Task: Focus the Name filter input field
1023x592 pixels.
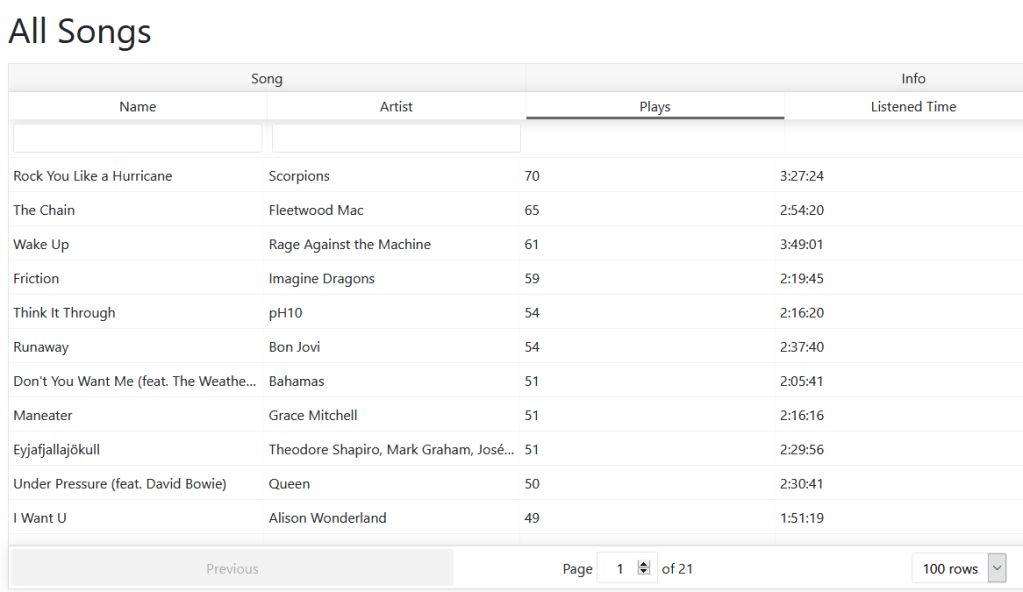Action: point(138,138)
